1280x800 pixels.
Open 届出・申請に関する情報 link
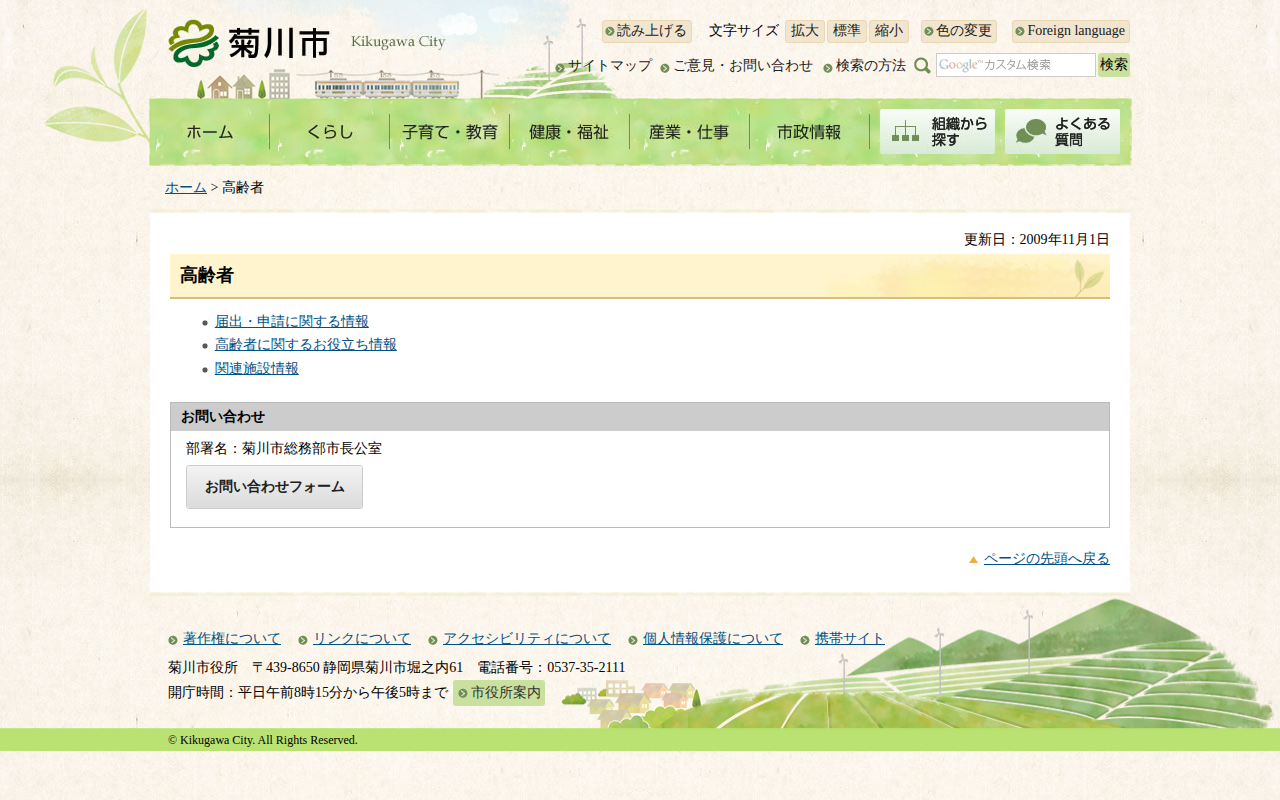pos(292,322)
